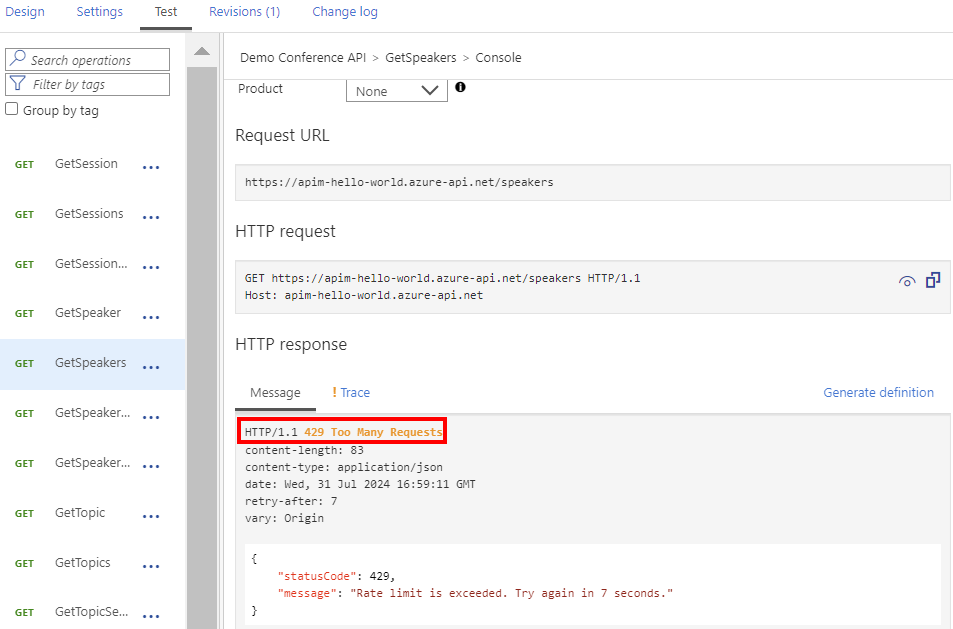Click the Generate definition link

[878, 393]
